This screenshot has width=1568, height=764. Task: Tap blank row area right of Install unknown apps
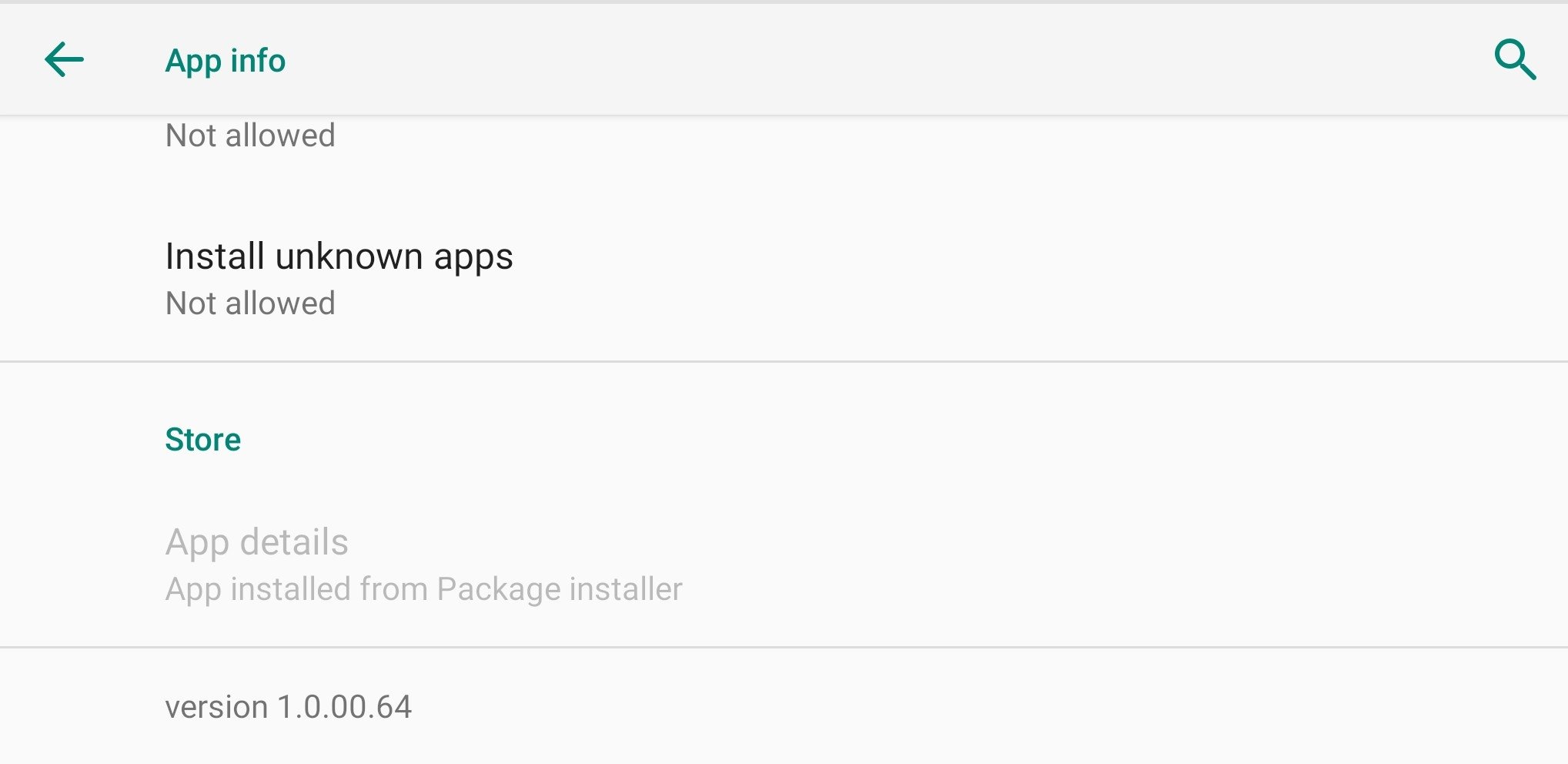(1039, 279)
